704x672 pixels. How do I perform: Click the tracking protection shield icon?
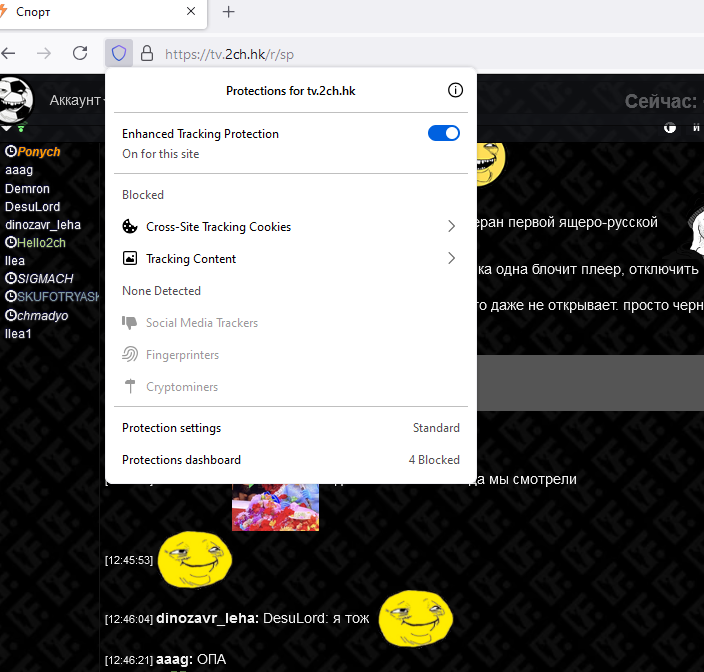[x=119, y=53]
